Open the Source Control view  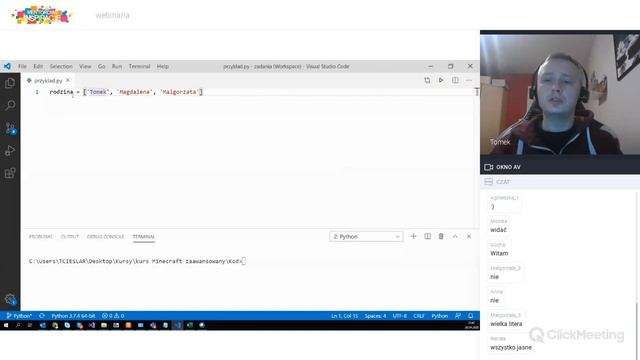coord(10,128)
